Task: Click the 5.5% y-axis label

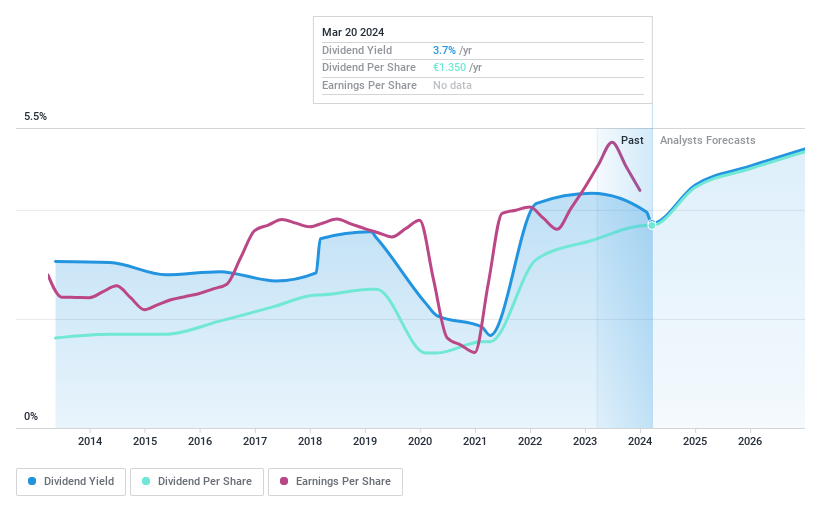Action: (x=36, y=117)
